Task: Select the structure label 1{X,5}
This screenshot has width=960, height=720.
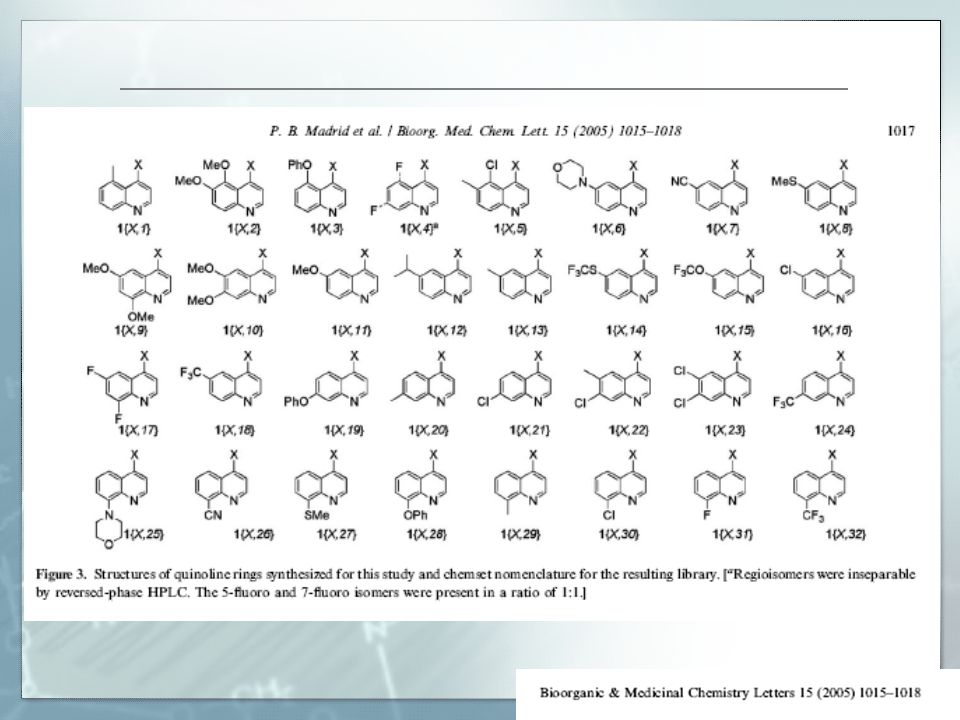Action: [510, 229]
